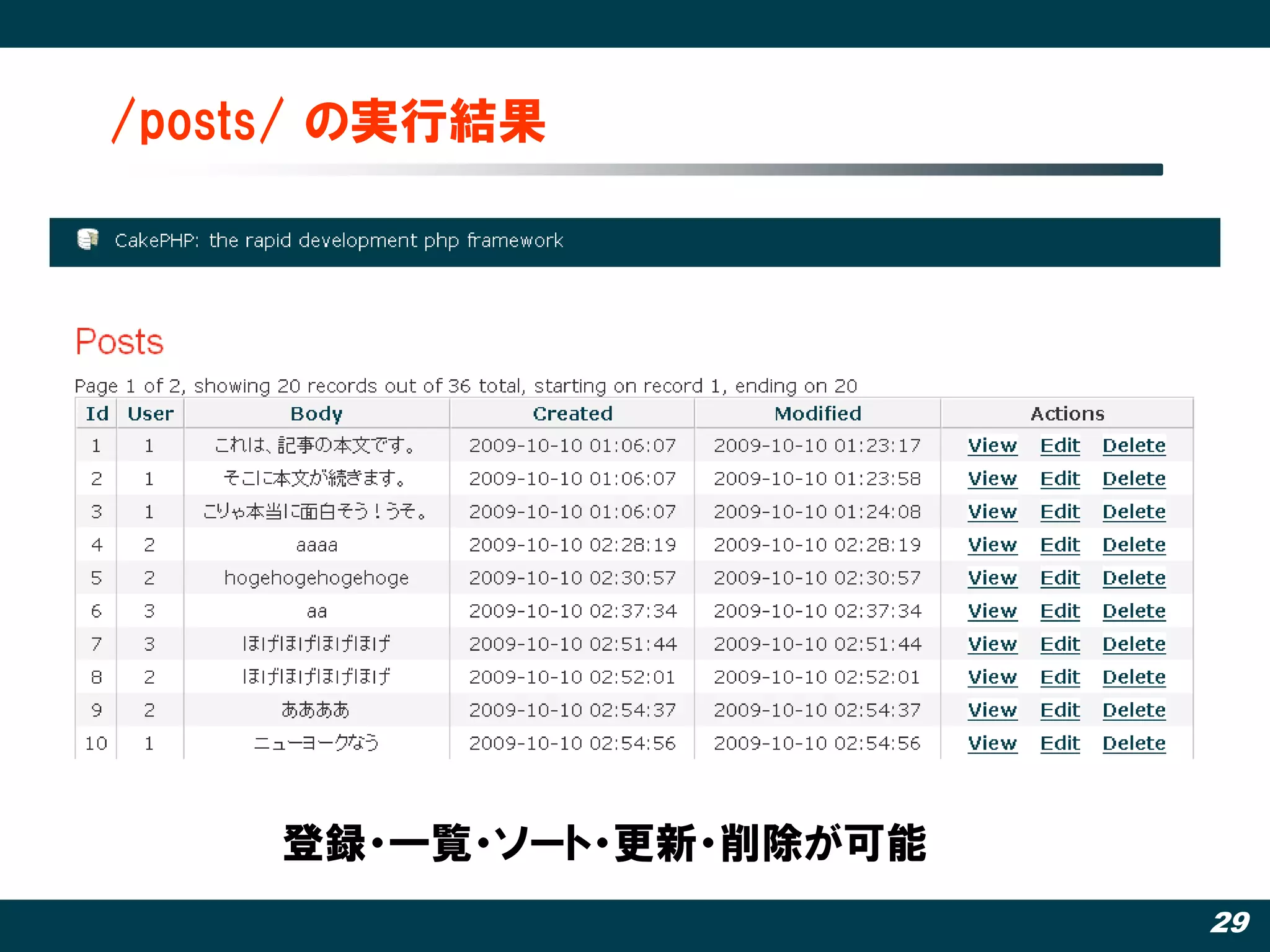Screen dimensions: 1270x952
Task: Click Delete link for post 7
Action: [1134, 644]
